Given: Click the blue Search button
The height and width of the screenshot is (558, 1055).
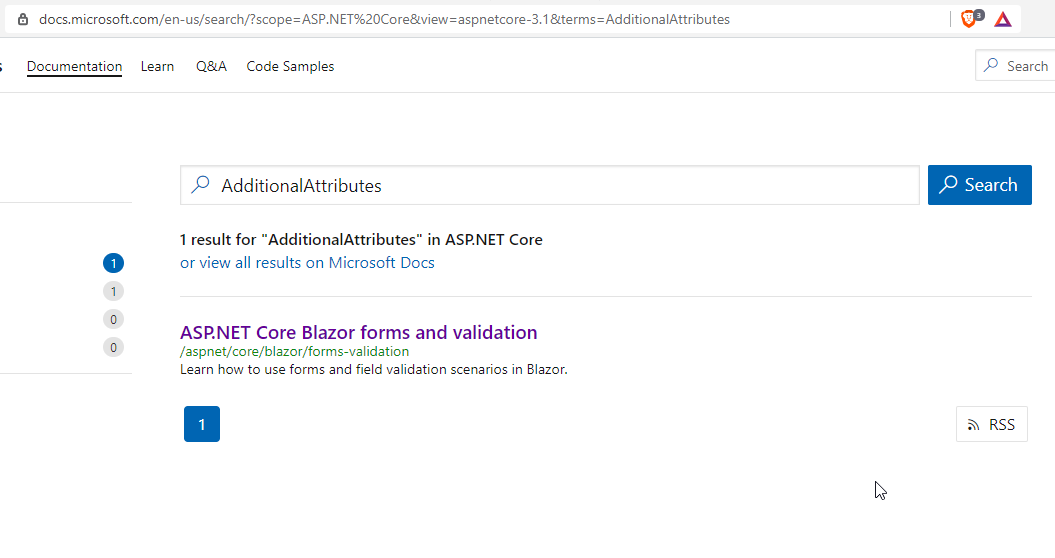Looking at the screenshot, I should point(980,185).
